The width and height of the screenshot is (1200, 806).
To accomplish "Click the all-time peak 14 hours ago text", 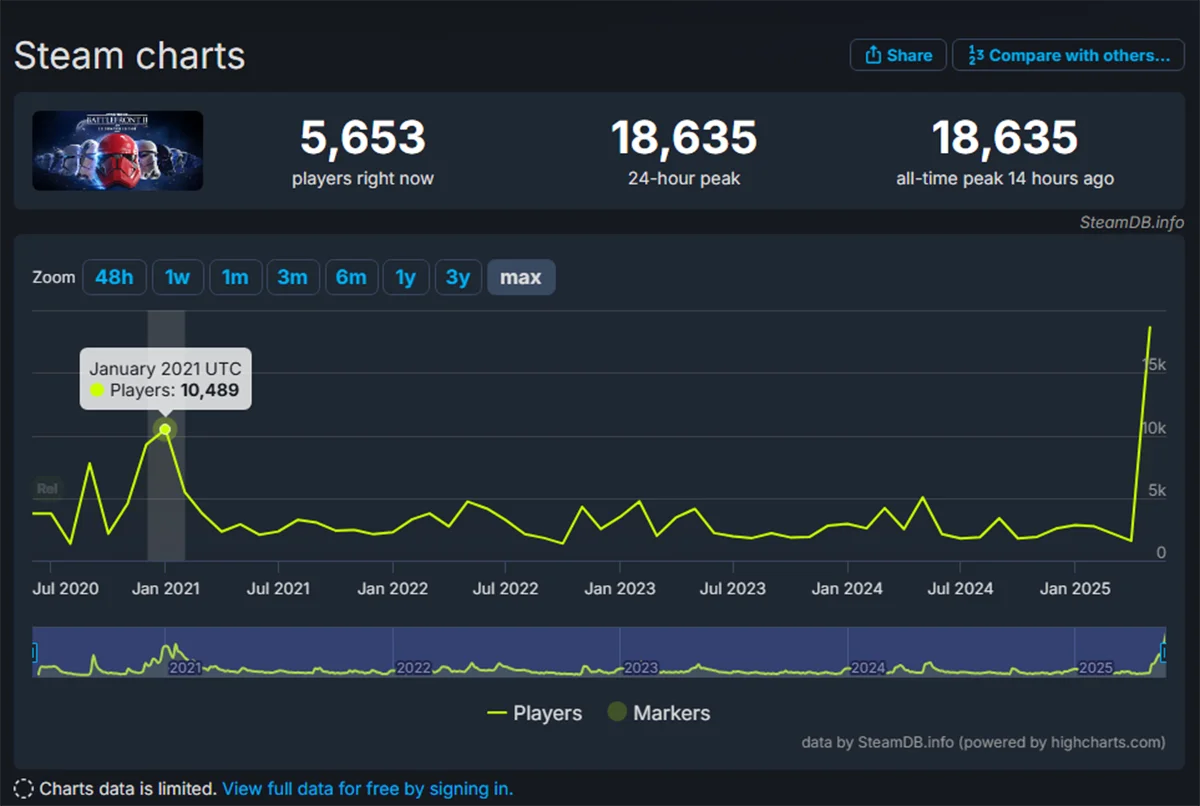I will [x=1005, y=179].
